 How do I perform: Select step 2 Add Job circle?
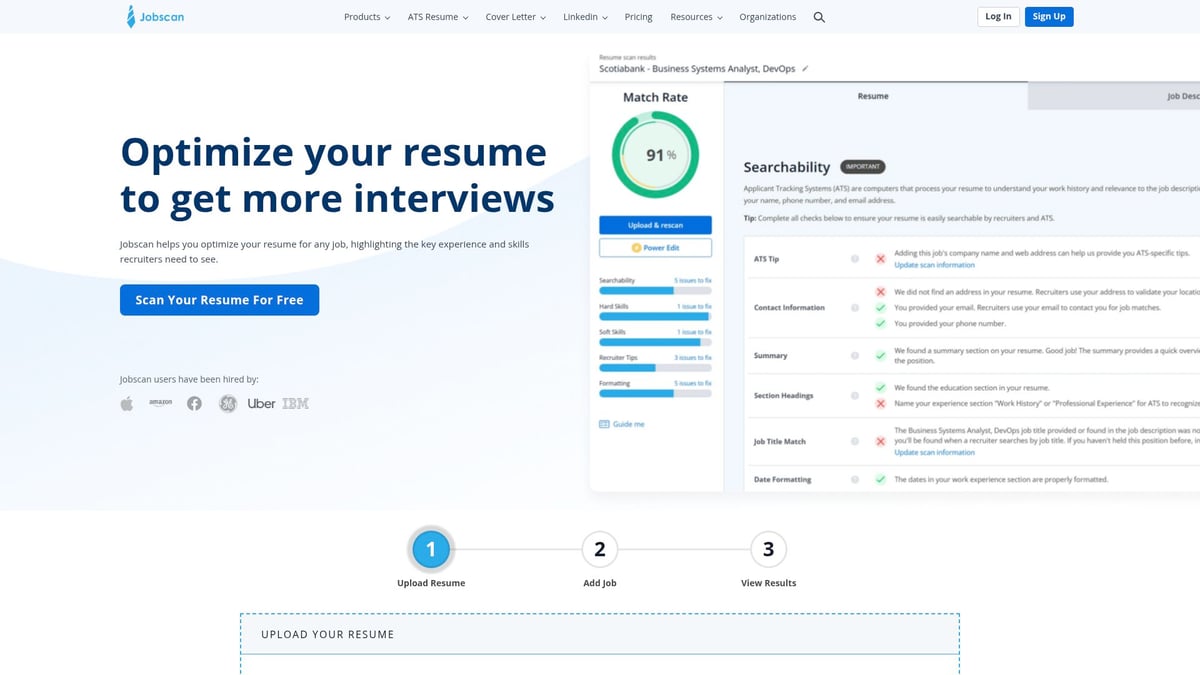pos(599,549)
